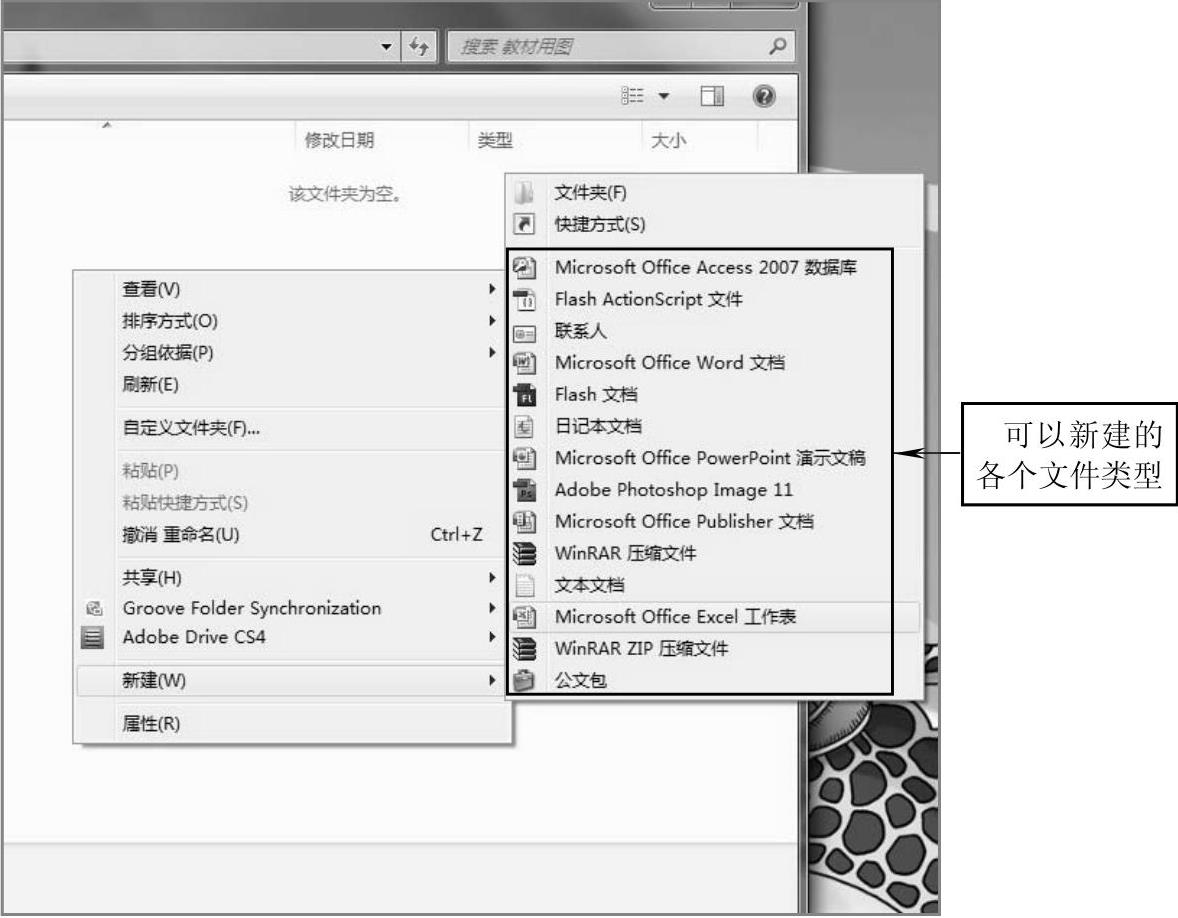The width and height of the screenshot is (1178, 918).
Task: Click the shortcut arrow icon beside 快捷方式(S)
Action: pos(524,224)
